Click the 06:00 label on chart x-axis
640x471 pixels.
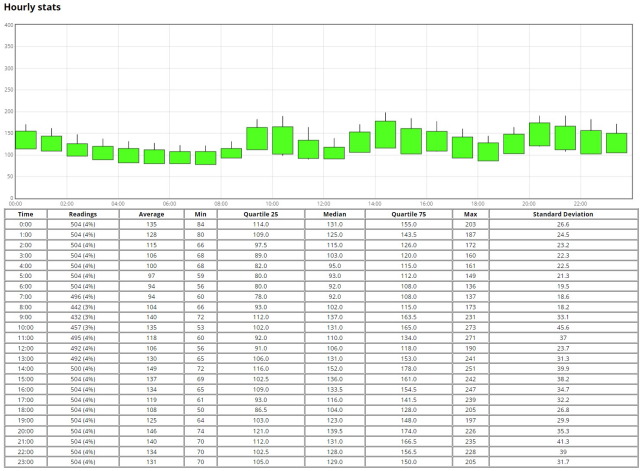pyautogui.click(x=169, y=204)
